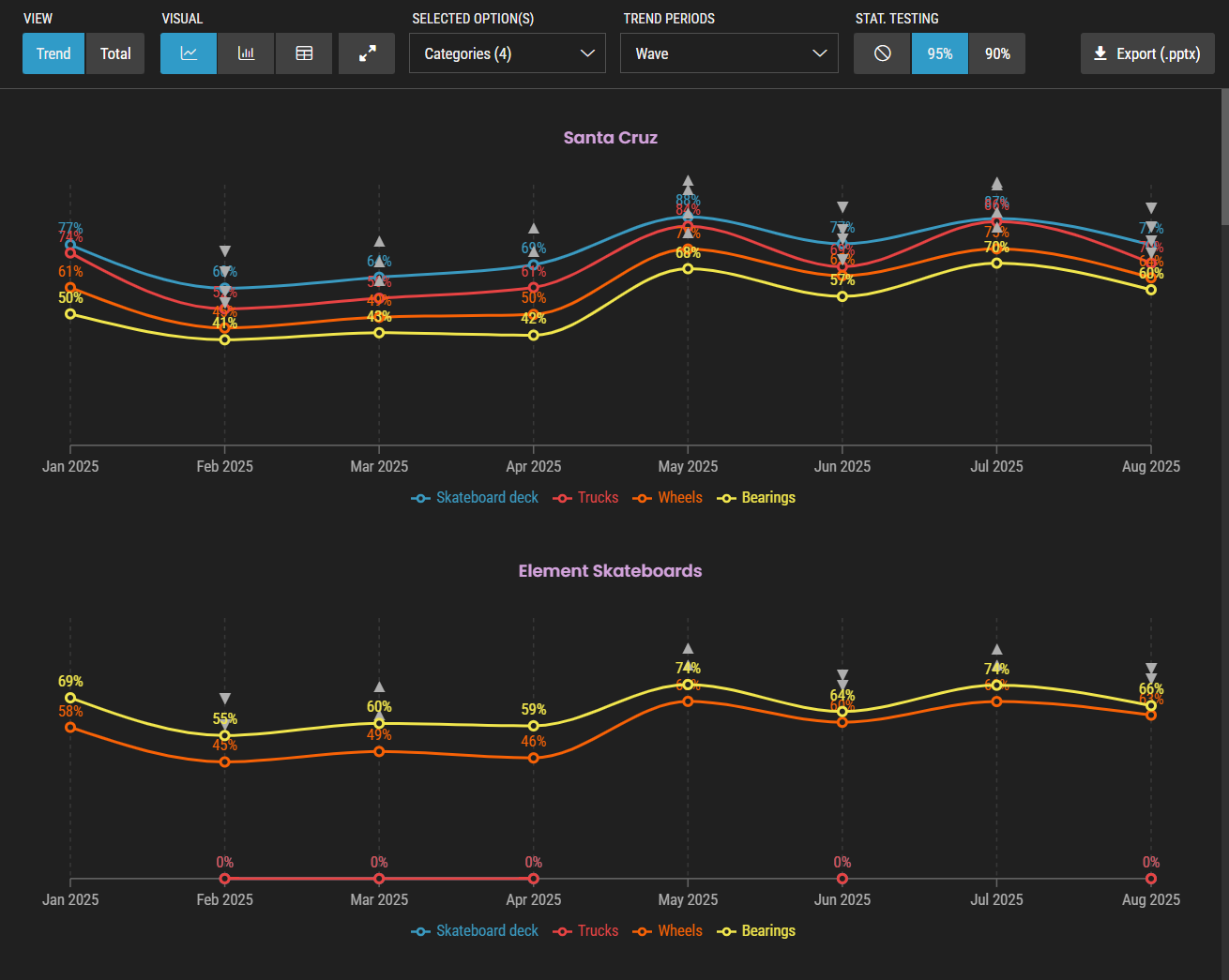
Task: Click Element Trucks Aug 2025 point (0%)
Action: (x=1151, y=879)
